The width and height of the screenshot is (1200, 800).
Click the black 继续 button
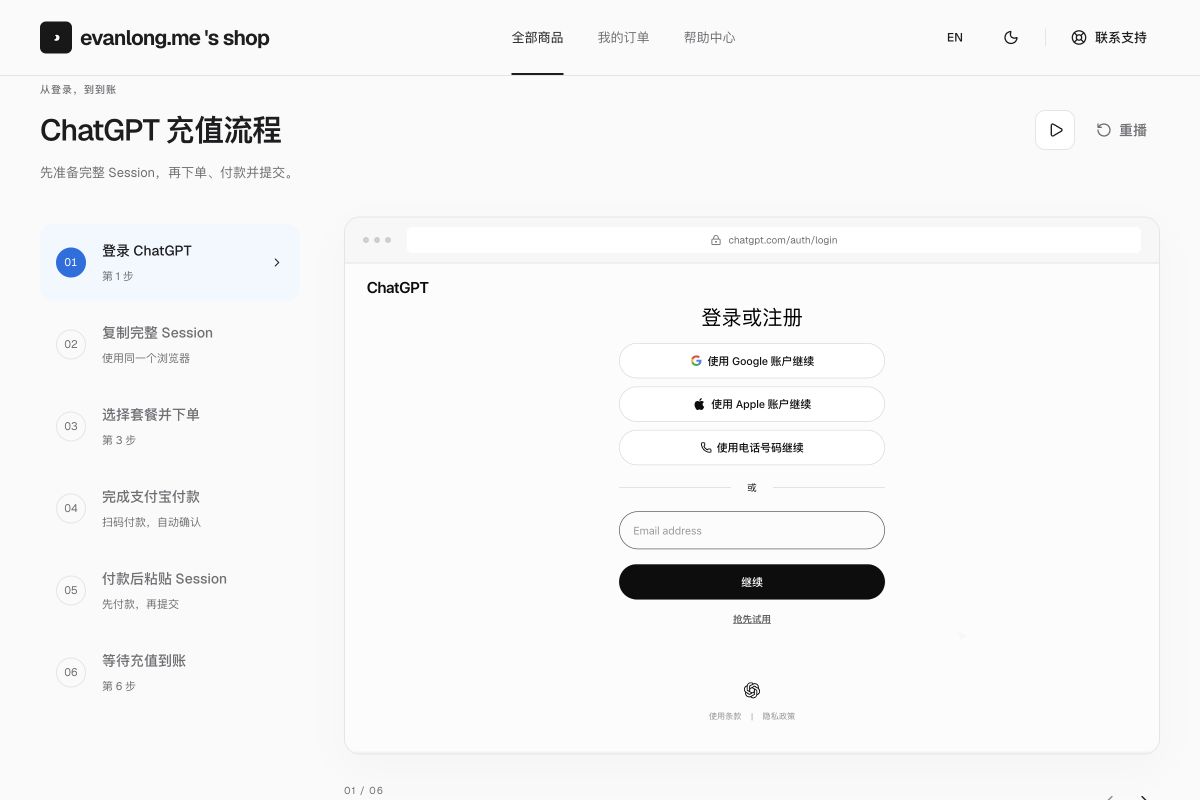click(x=752, y=582)
